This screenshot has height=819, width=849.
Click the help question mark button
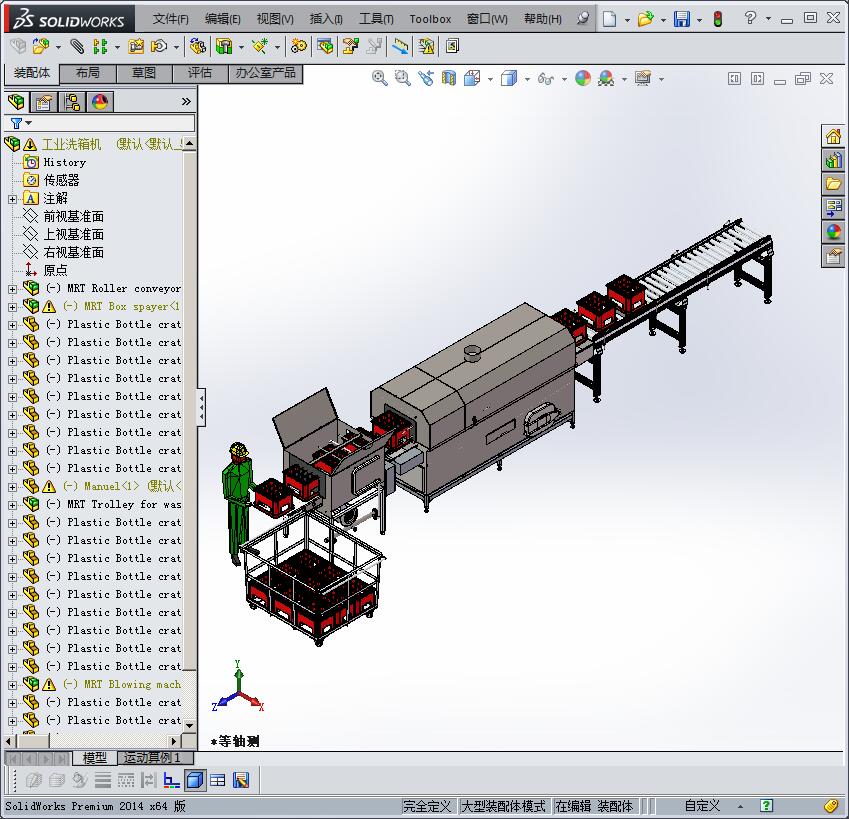pos(749,18)
